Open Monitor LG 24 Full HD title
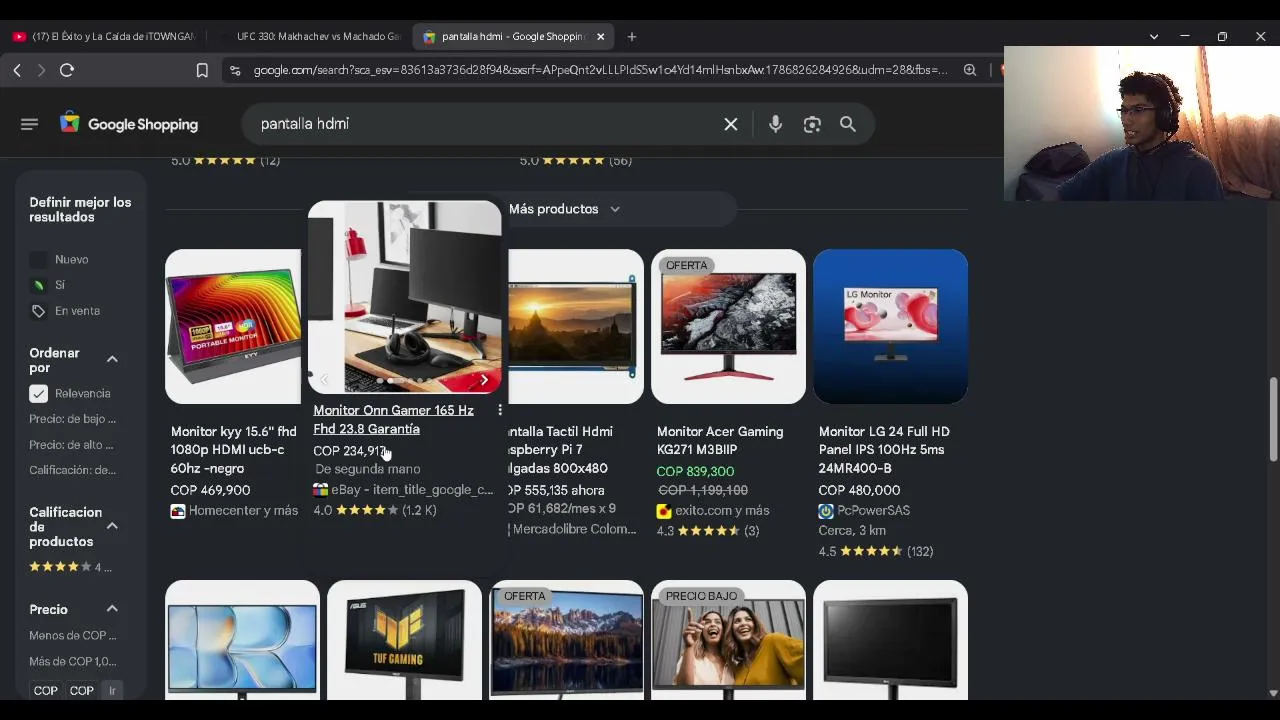Screen dimensions: 1280x720 884,450
